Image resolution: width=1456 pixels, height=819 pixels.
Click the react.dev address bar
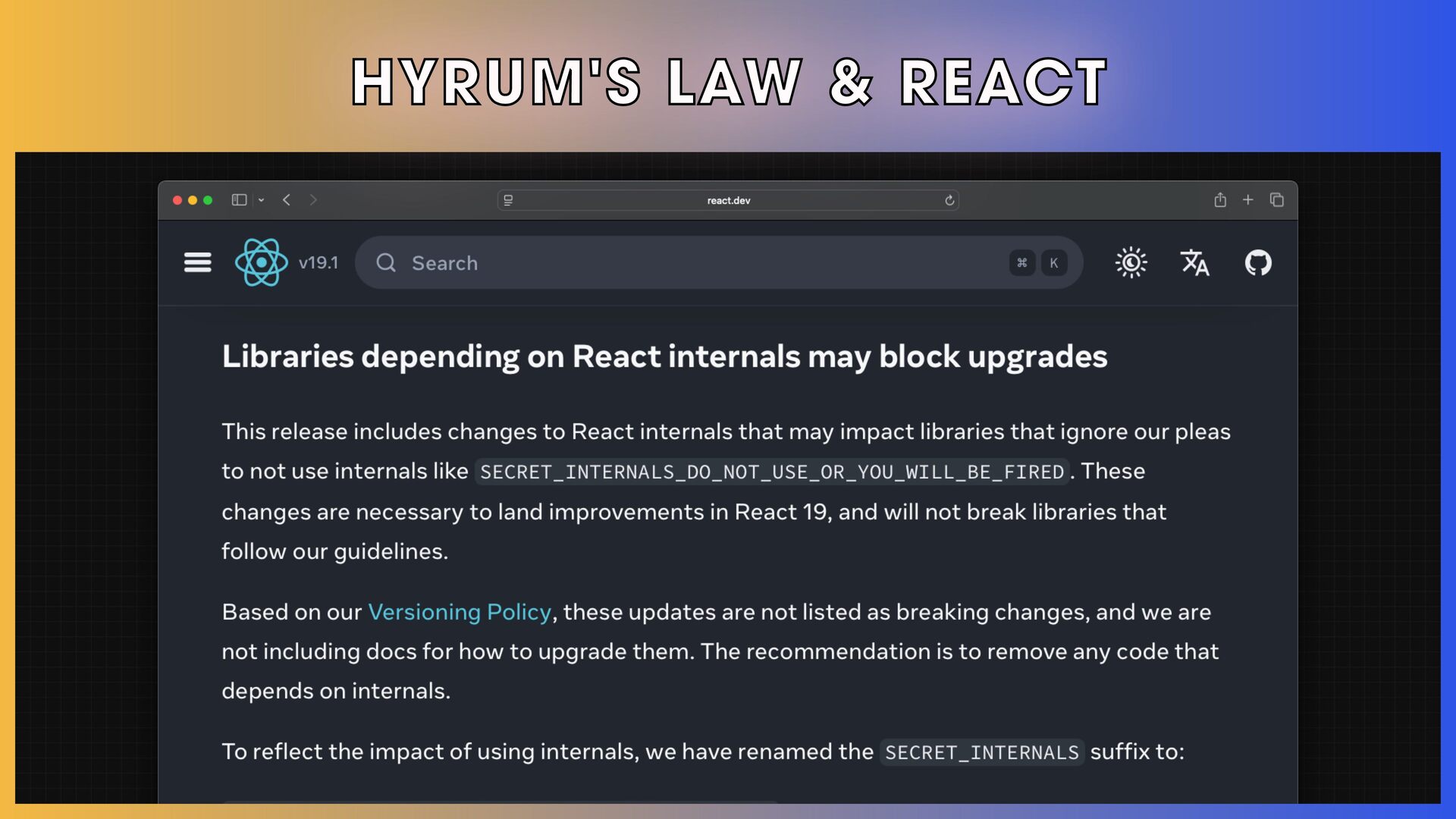click(728, 200)
